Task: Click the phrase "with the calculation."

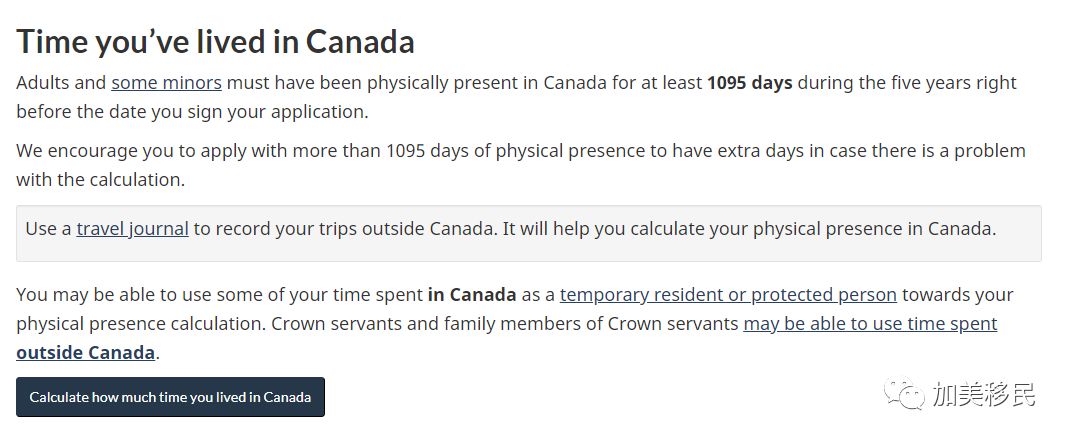Action: pyautogui.click(x=100, y=181)
